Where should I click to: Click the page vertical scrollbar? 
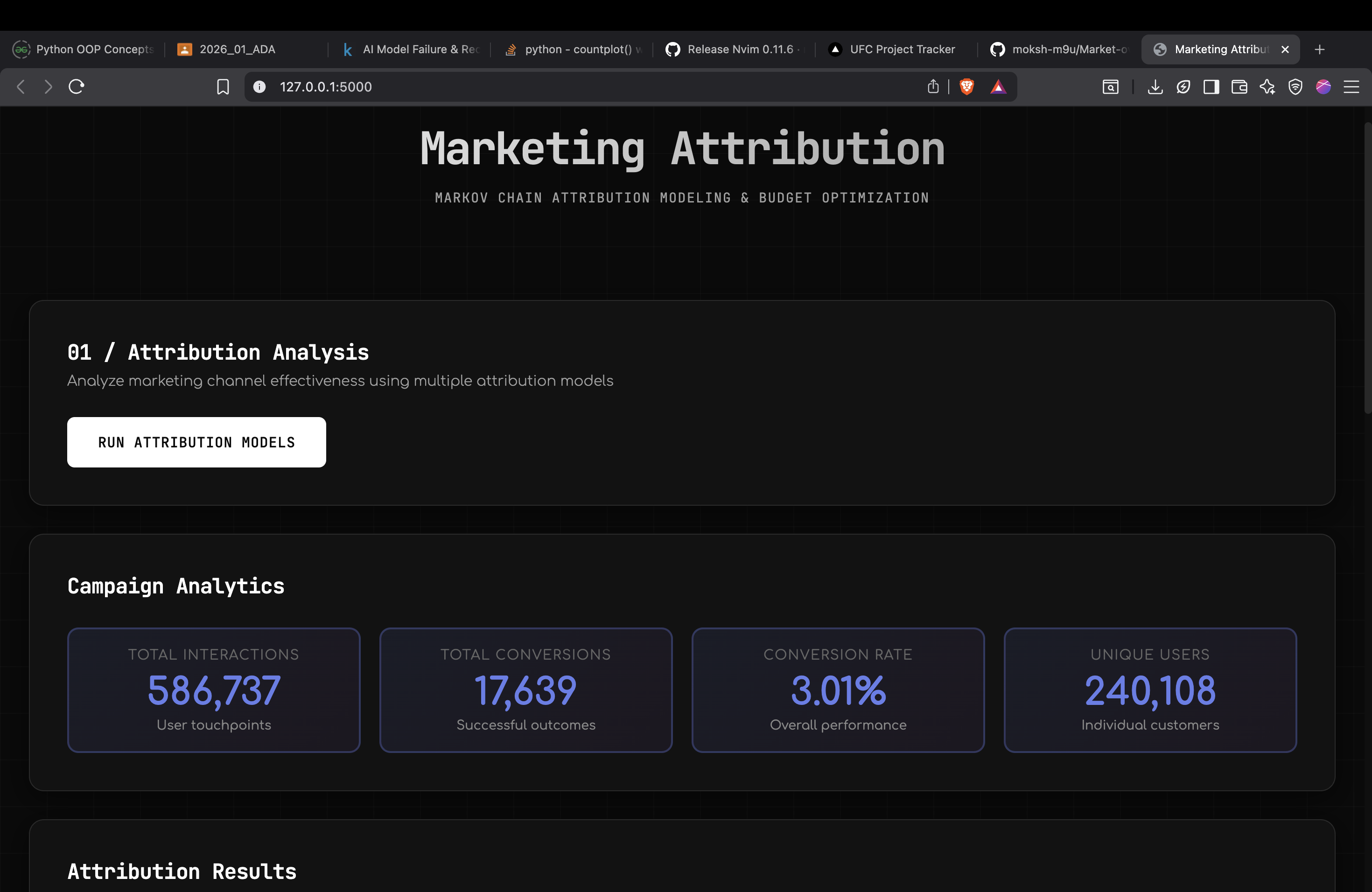1367,268
